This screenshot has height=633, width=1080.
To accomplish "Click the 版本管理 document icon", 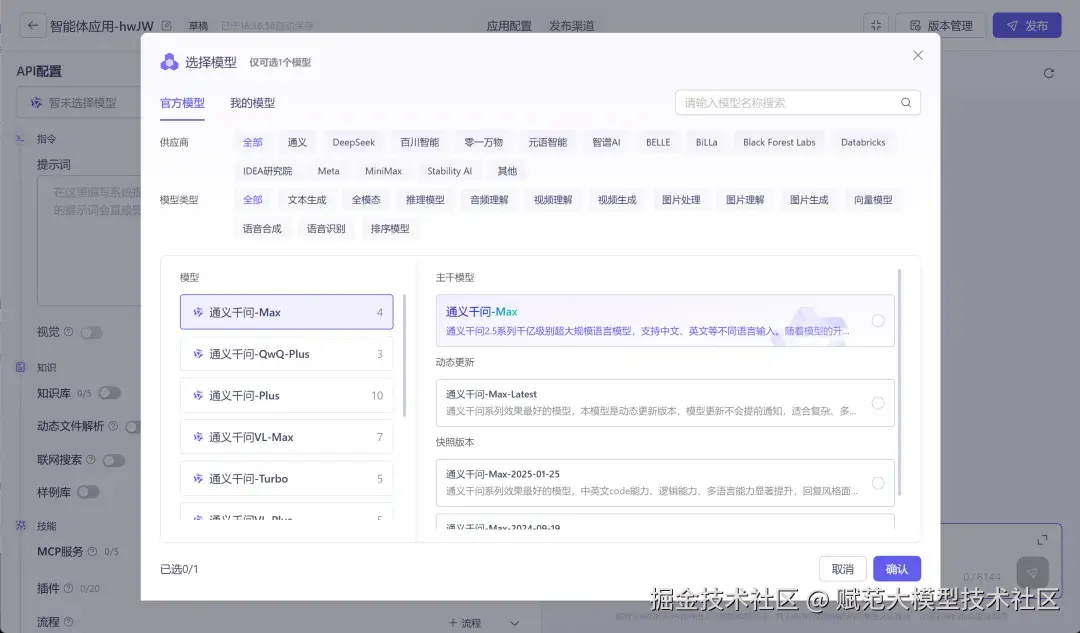I will click(915, 23).
